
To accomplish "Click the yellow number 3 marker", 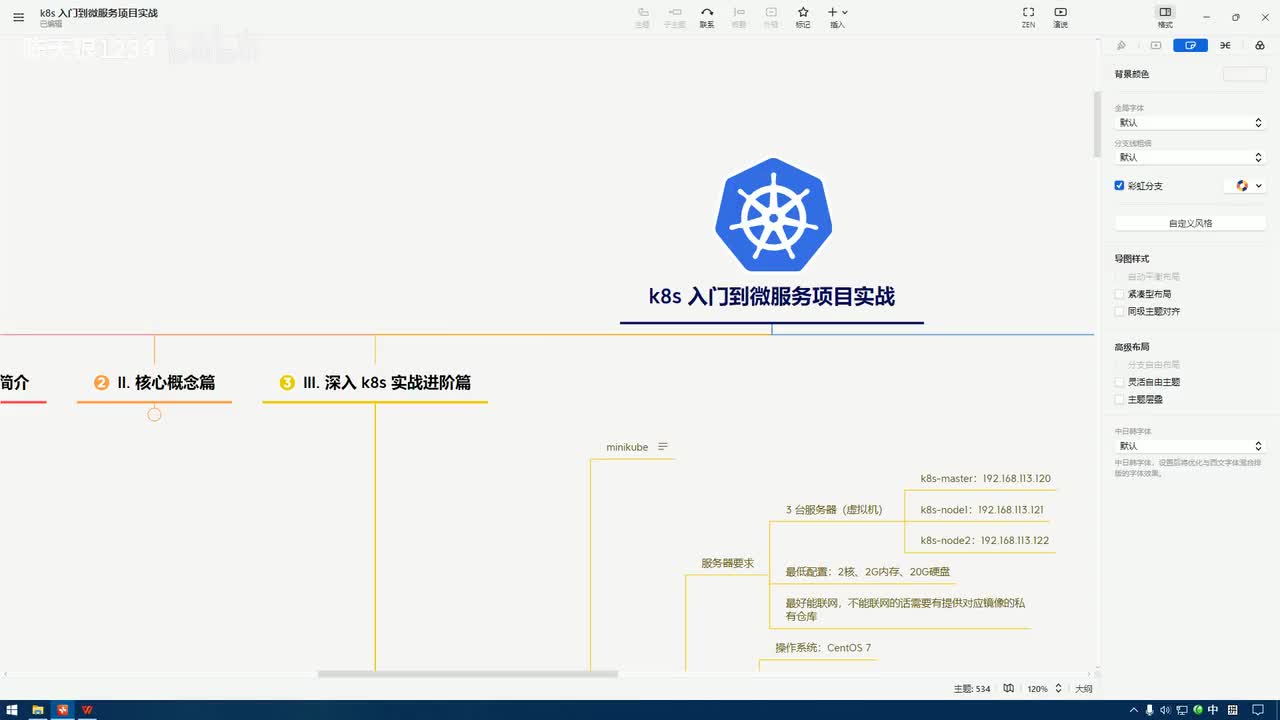I will [x=287, y=382].
